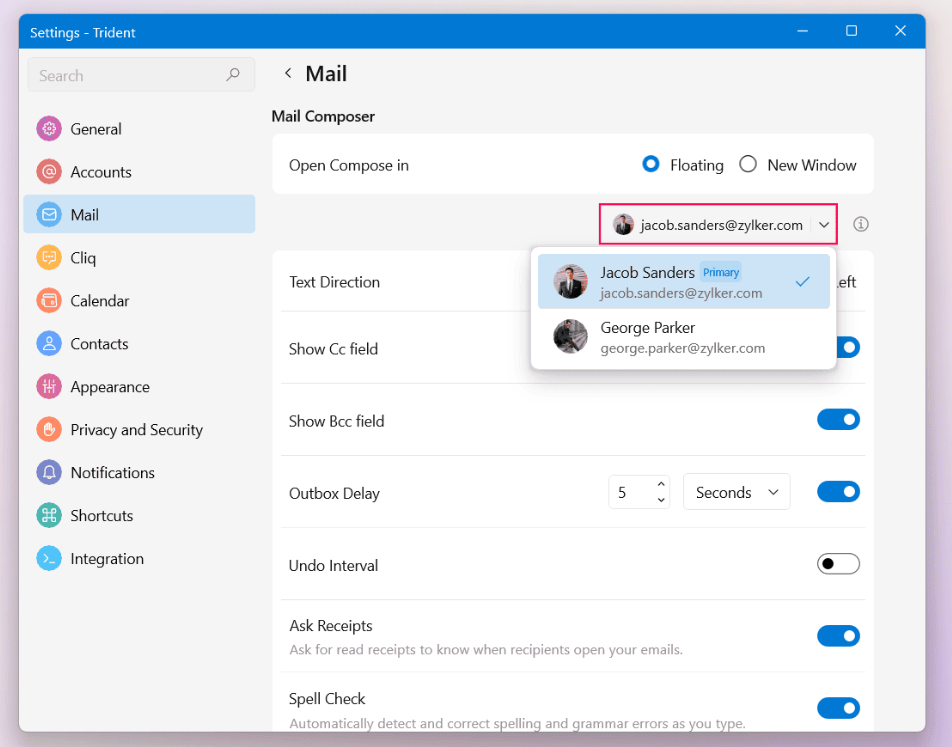Open the Cliq settings section

coord(139,258)
